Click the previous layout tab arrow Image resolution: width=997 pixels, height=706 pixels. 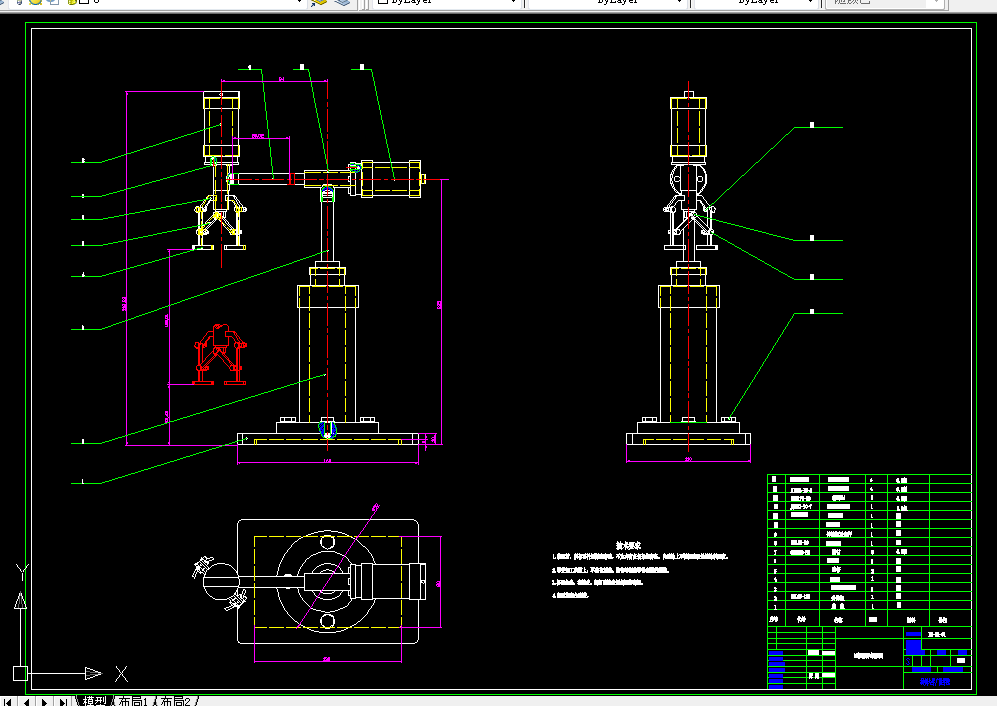tap(26, 702)
